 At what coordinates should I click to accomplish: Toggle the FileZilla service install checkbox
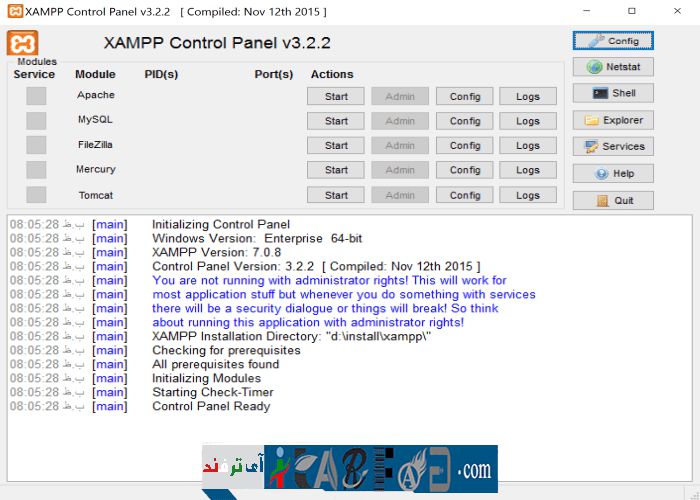[x=36, y=145]
